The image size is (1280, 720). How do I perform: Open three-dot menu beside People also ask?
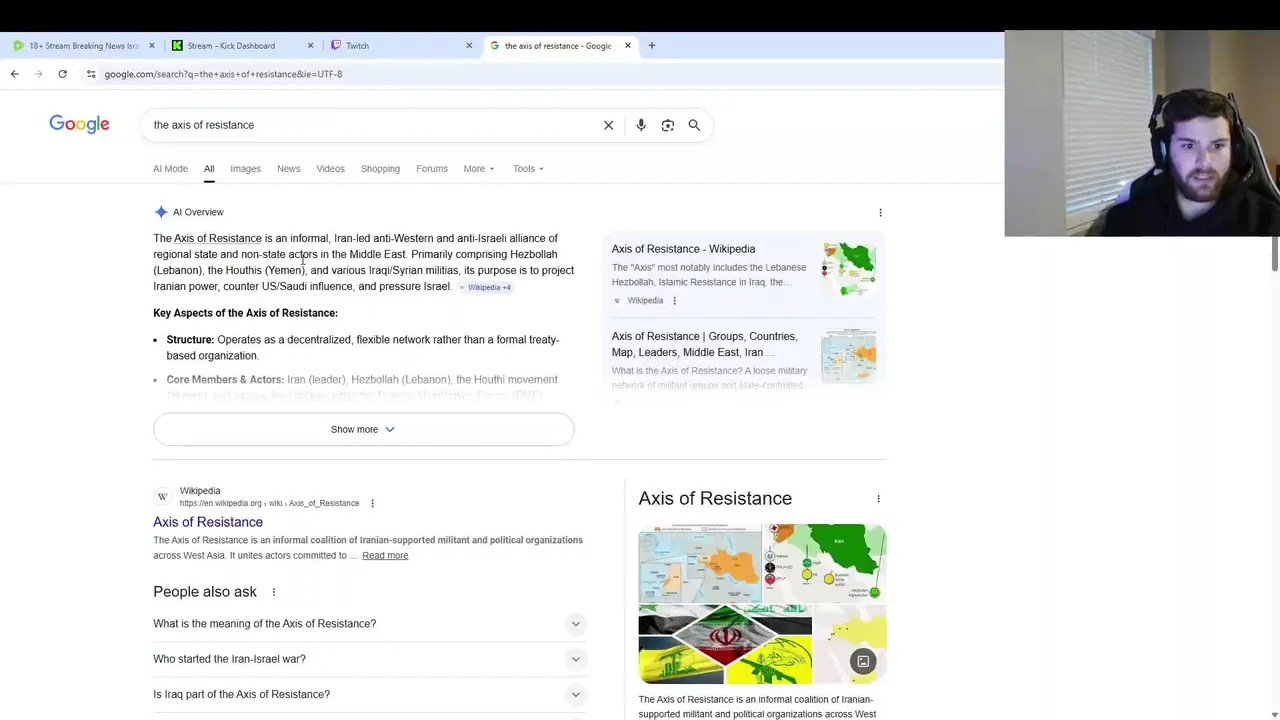point(273,592)
